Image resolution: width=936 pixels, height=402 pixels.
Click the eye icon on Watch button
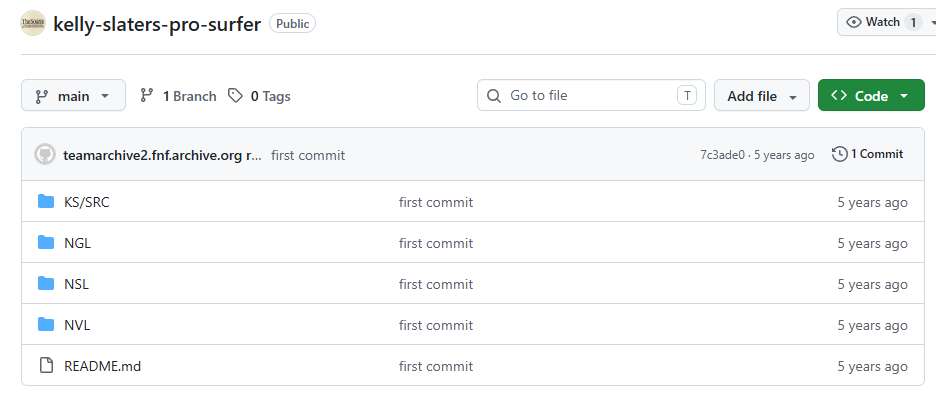click(x=854, y=22)
